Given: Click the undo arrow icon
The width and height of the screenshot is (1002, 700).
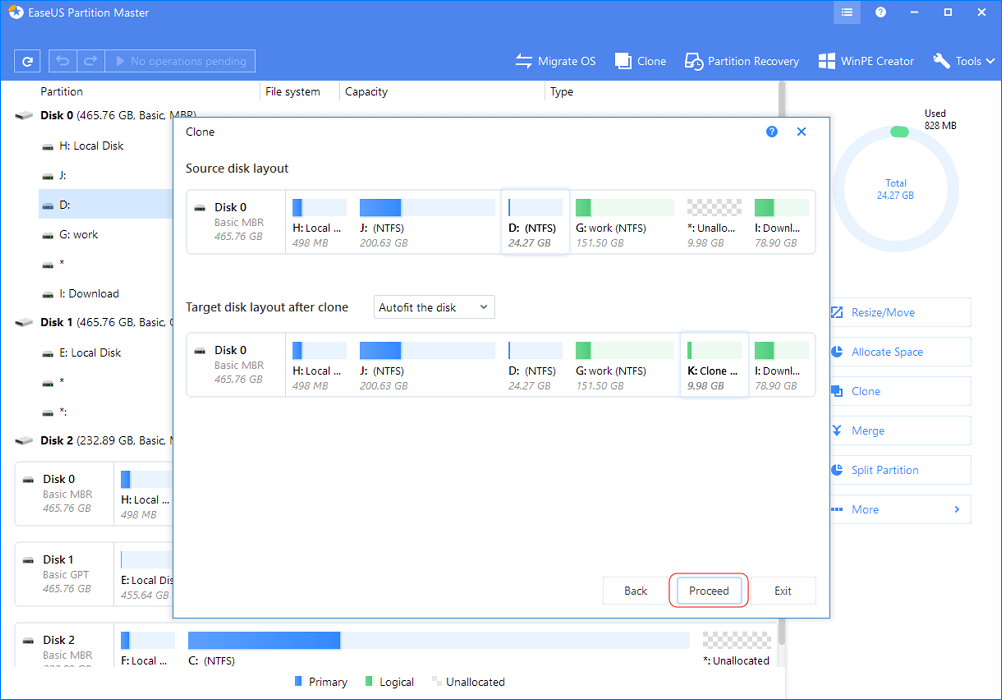Looking at the screenshot, I should (63, 61).
